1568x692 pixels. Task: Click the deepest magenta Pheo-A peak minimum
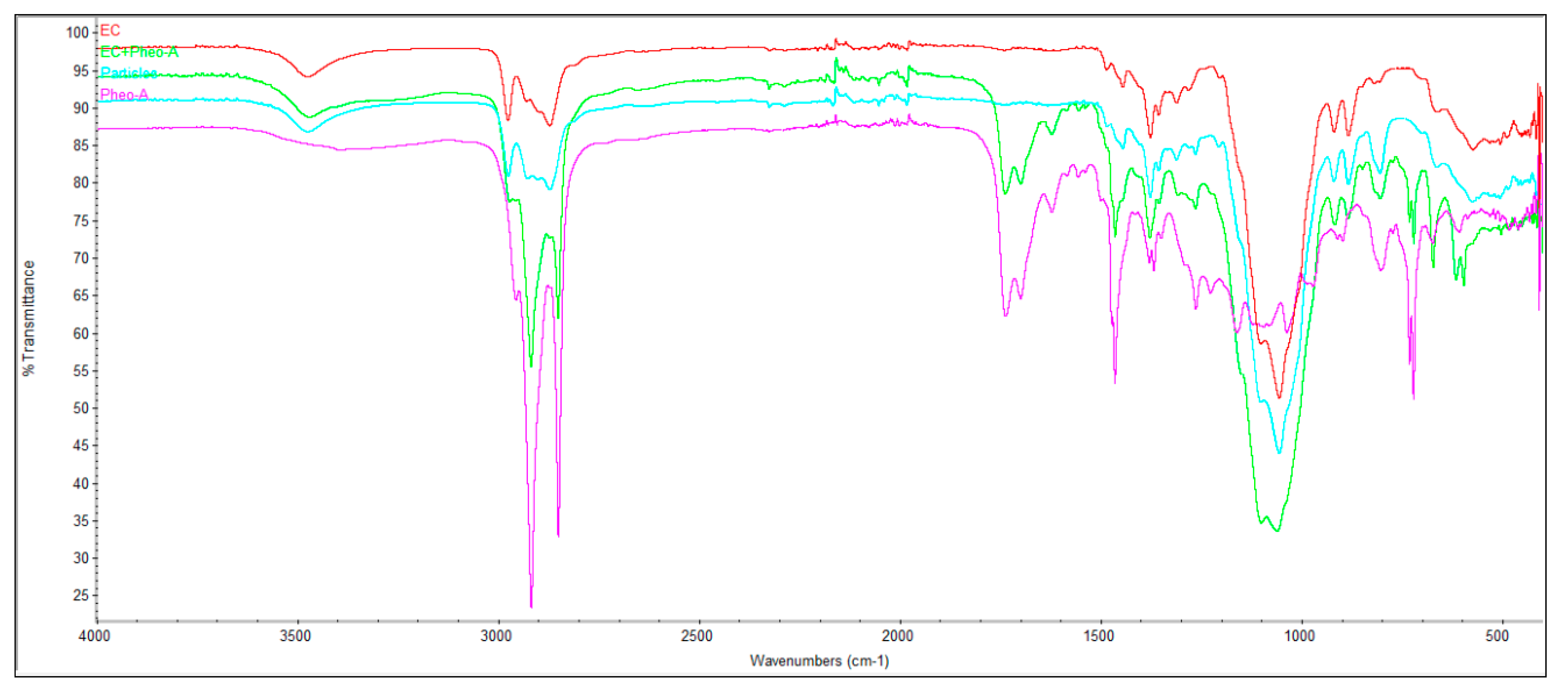click(531, 606)
